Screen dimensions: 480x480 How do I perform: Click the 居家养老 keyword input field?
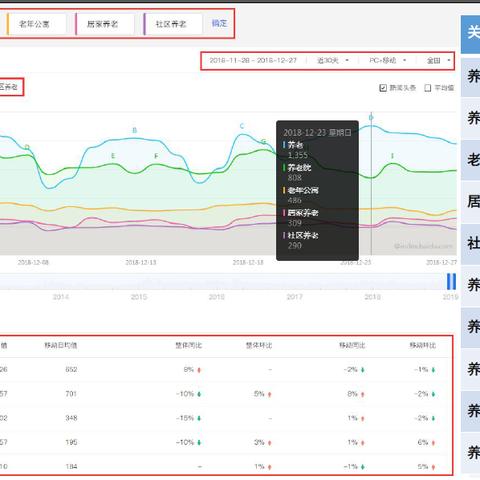point(106,24)
